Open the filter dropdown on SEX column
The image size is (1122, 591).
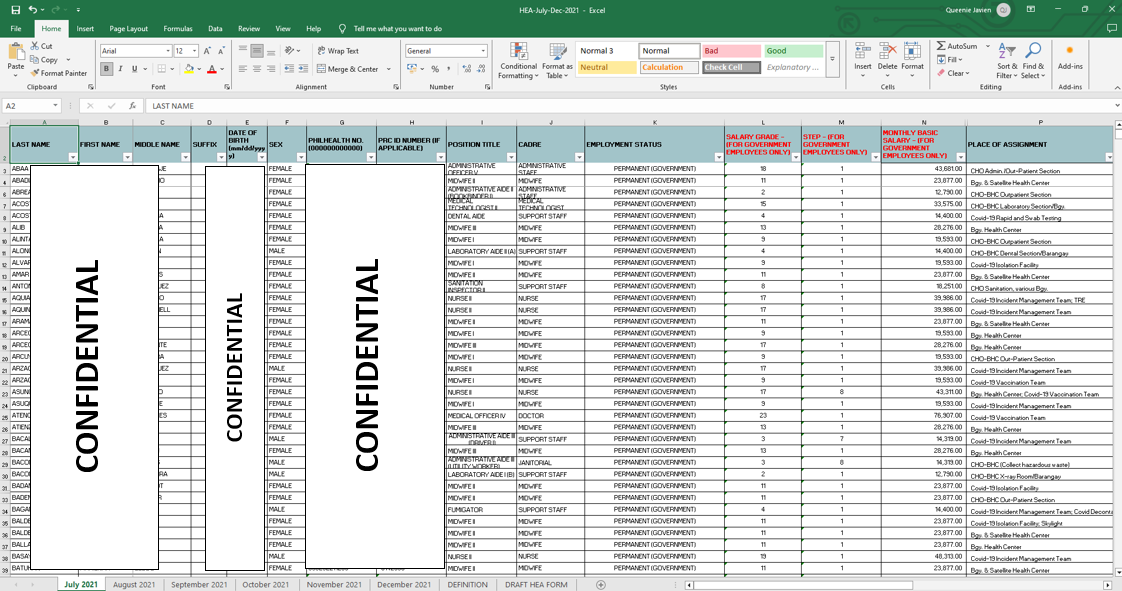click(x=301, y=157)
